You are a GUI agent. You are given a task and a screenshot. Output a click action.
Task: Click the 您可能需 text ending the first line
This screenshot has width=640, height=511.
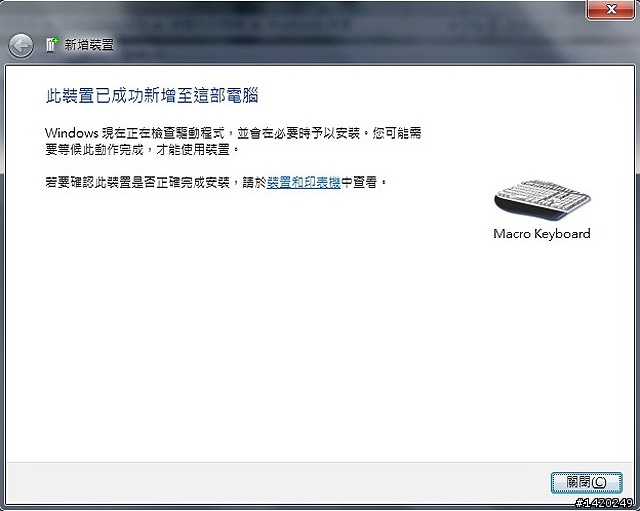point(397,133)
